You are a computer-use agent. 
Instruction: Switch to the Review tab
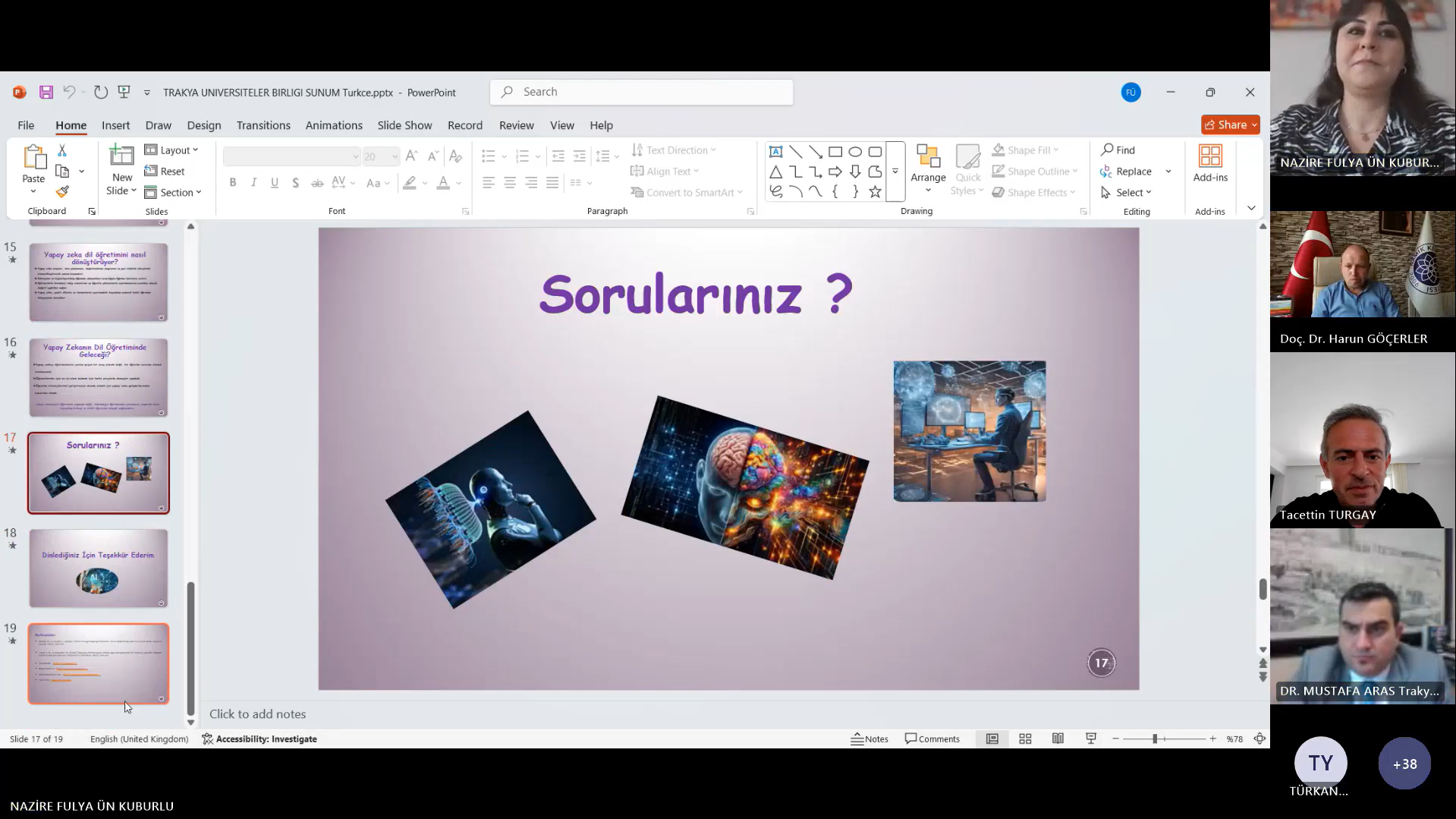(x=516, y=125)
